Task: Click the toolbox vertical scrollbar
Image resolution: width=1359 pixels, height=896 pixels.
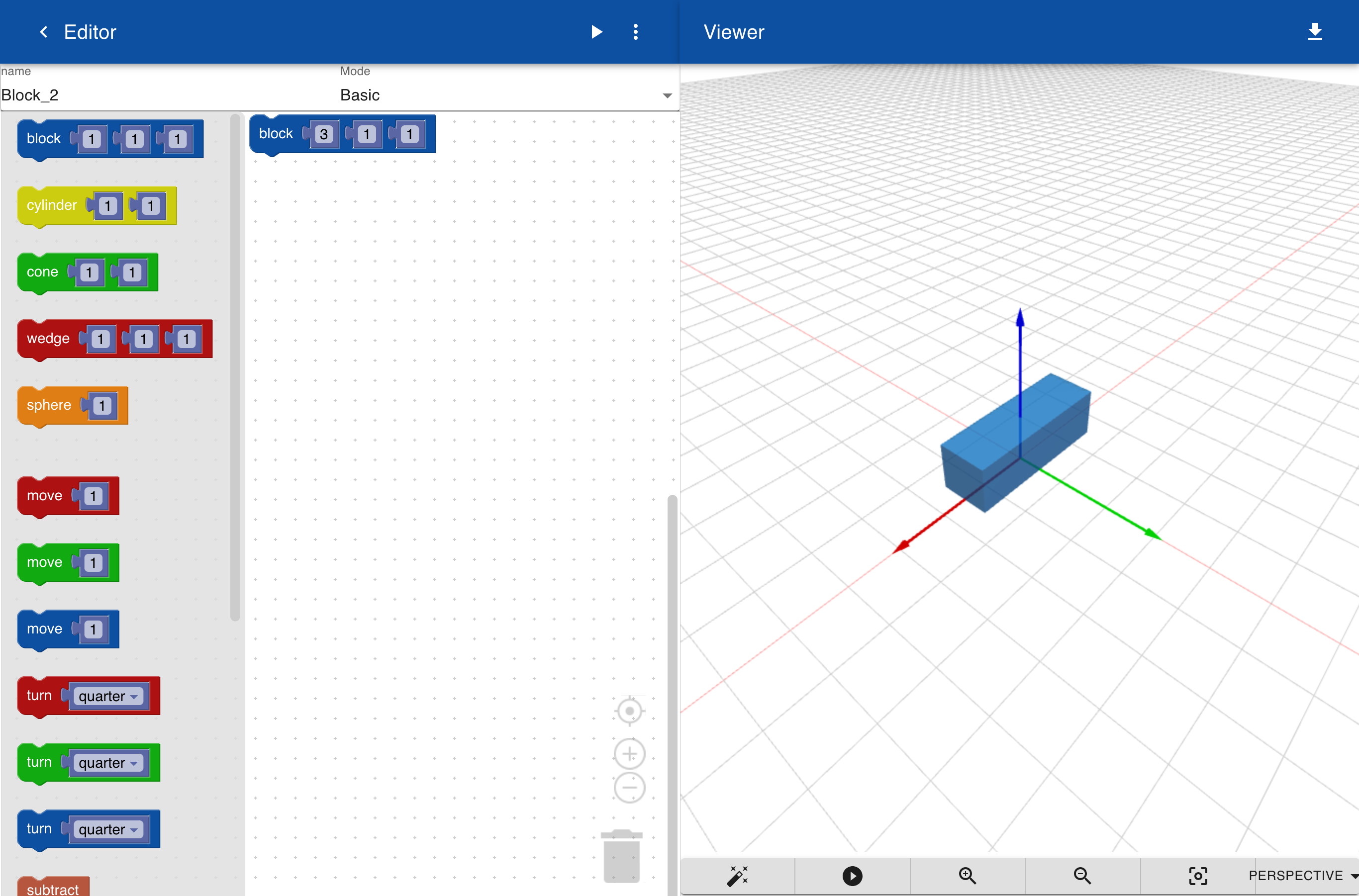Action: 235,367
